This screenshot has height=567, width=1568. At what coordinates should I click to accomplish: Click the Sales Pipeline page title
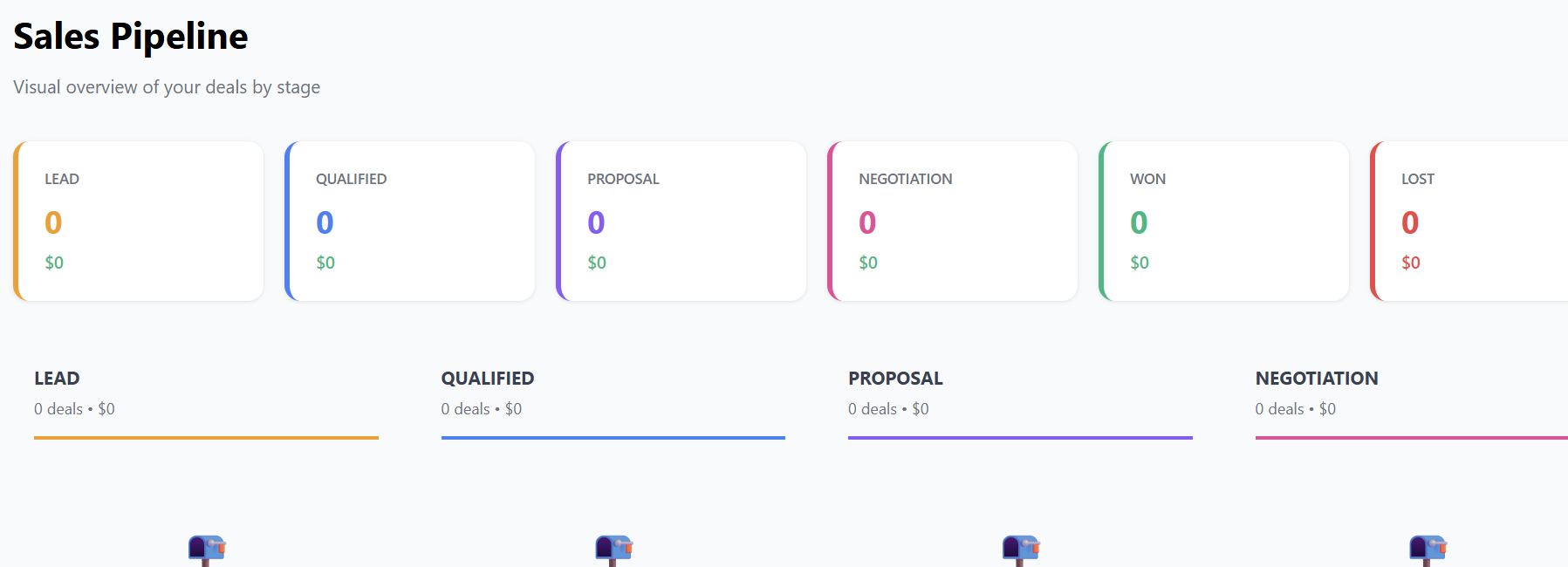131,37
